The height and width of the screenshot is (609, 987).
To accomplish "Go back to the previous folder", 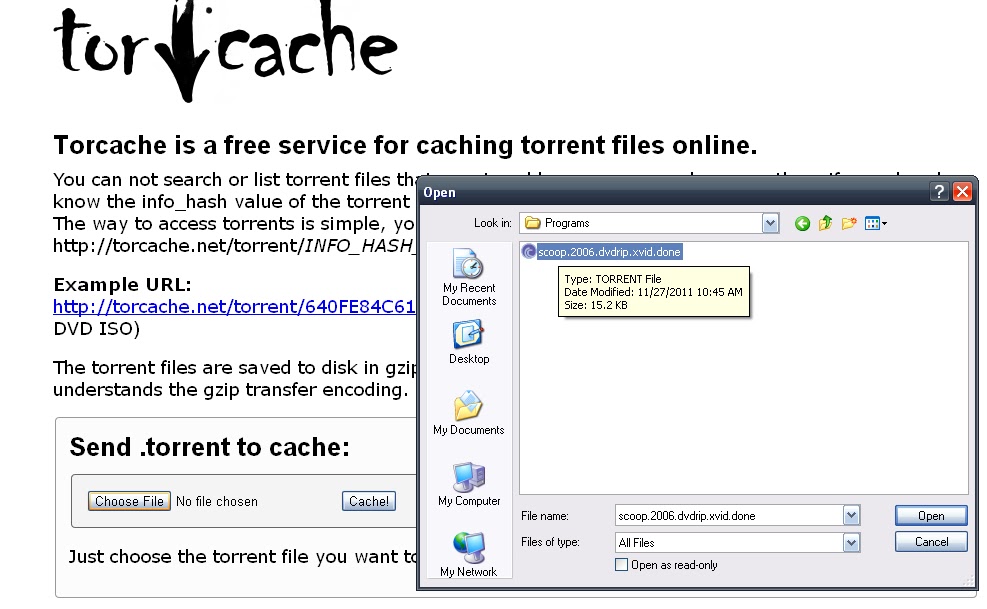I will tap(801, 222).
